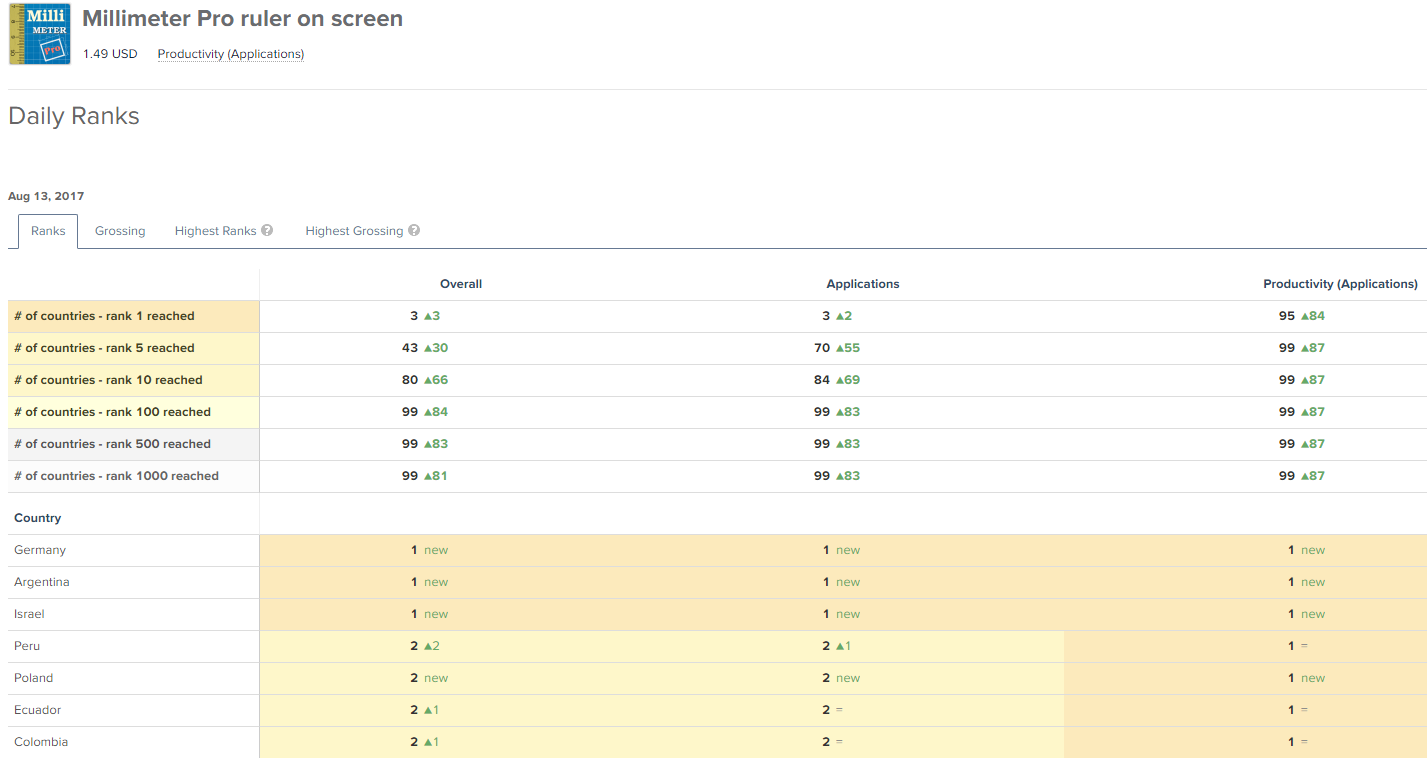Click the Peru country row label
Screen dimensions: 1427x758
point(27,646)
